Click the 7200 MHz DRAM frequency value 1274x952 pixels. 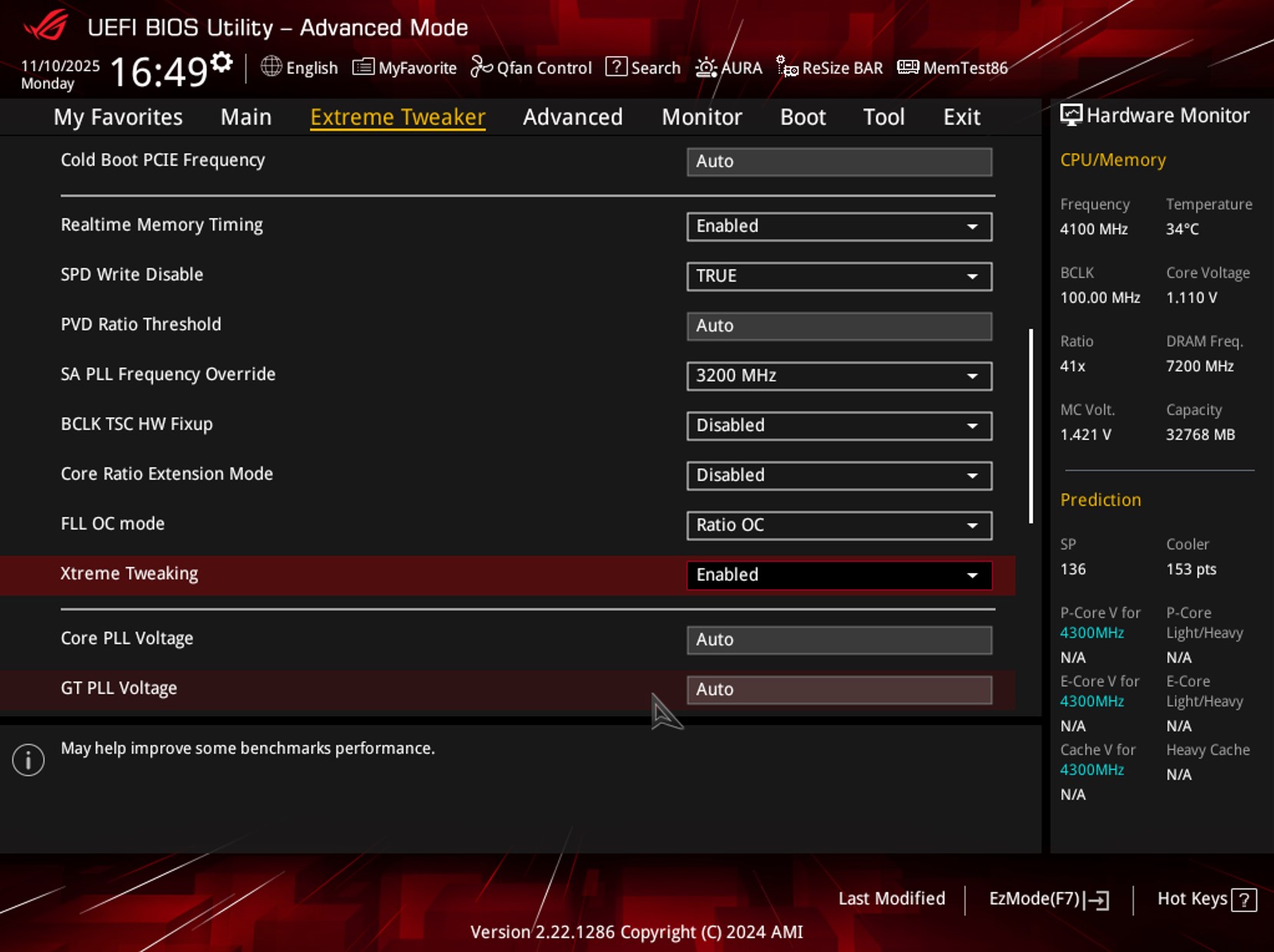[1200, 367]
